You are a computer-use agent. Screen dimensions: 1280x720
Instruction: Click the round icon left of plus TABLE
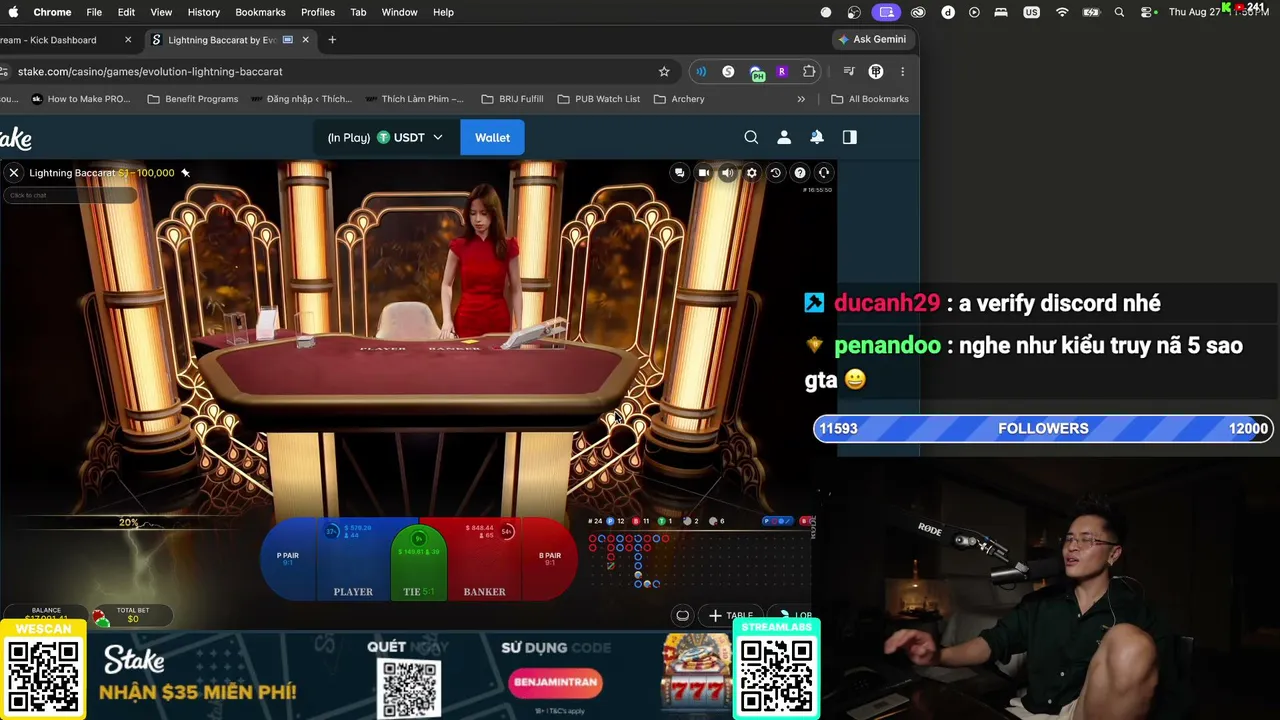click(x=683, y=616)
